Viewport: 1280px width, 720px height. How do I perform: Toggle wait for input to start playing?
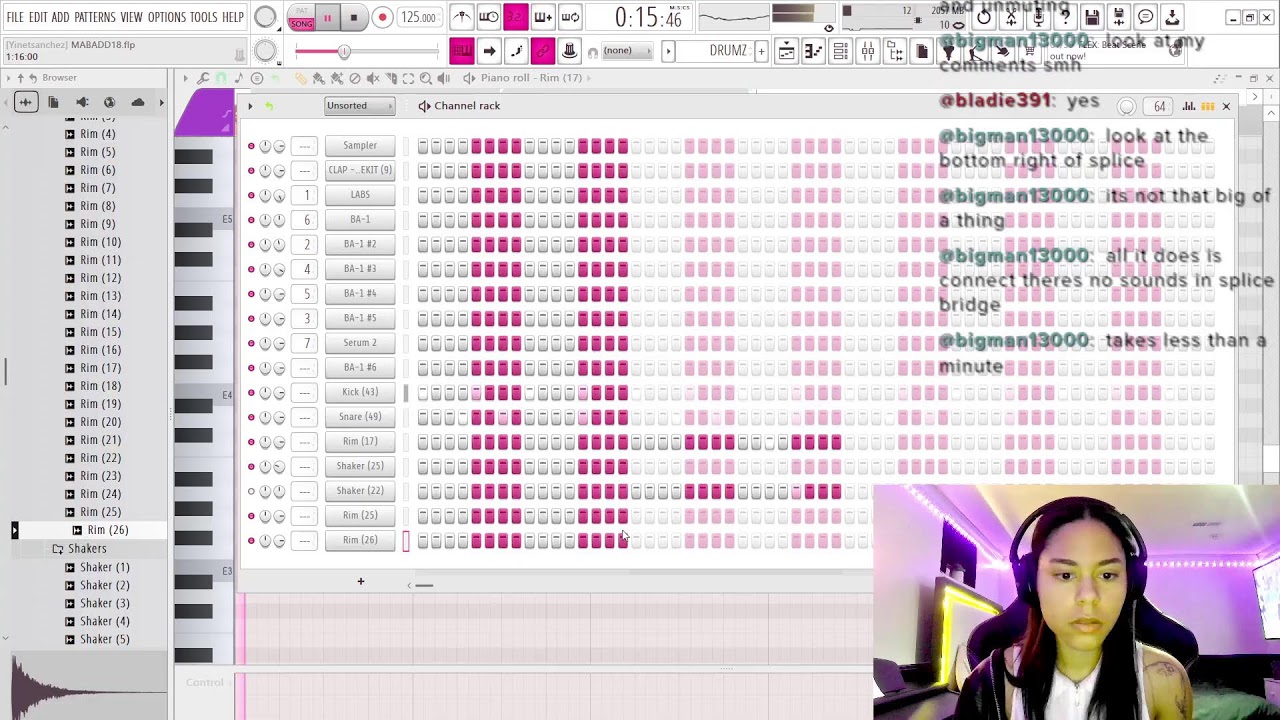pos(489,17)
